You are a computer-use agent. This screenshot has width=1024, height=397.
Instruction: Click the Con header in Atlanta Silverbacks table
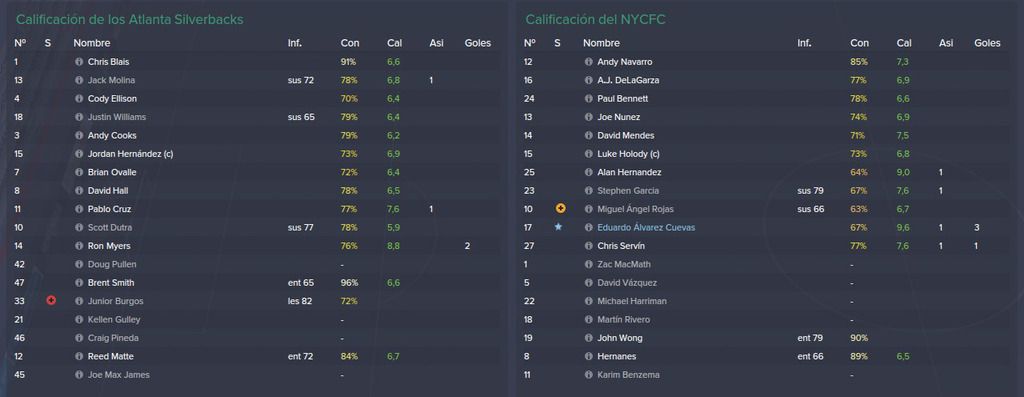[349, 43]
